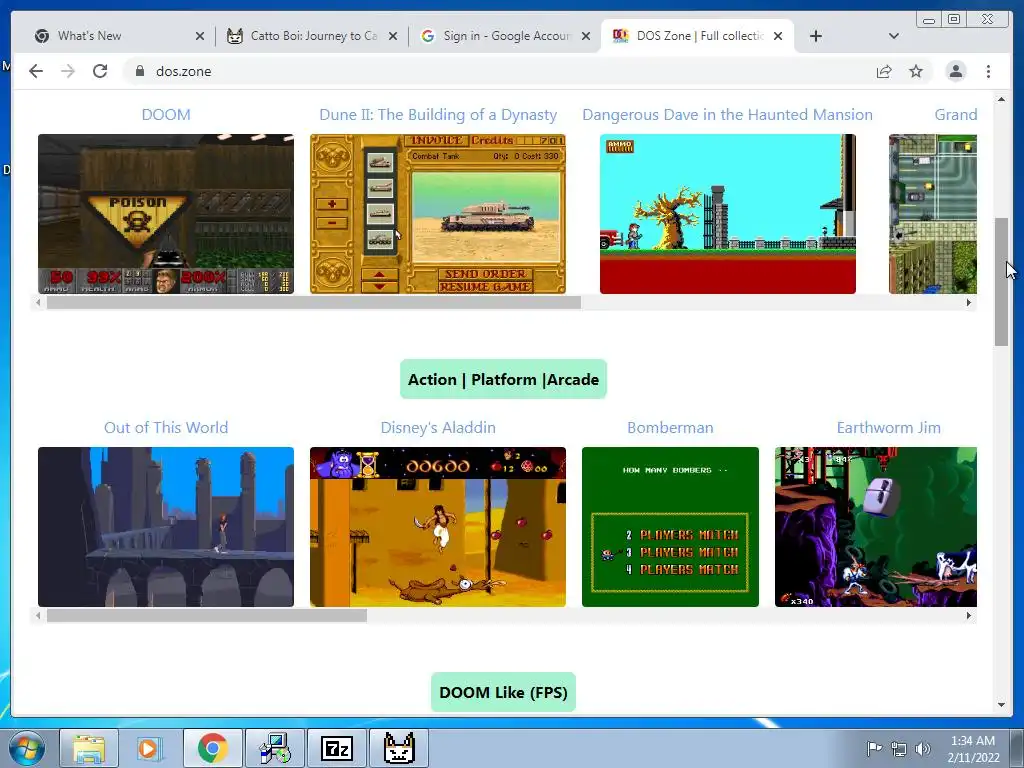The image size is (1024, 768).
Task: Open the computer with disc taskbar icon
Action: click(275, 748)
